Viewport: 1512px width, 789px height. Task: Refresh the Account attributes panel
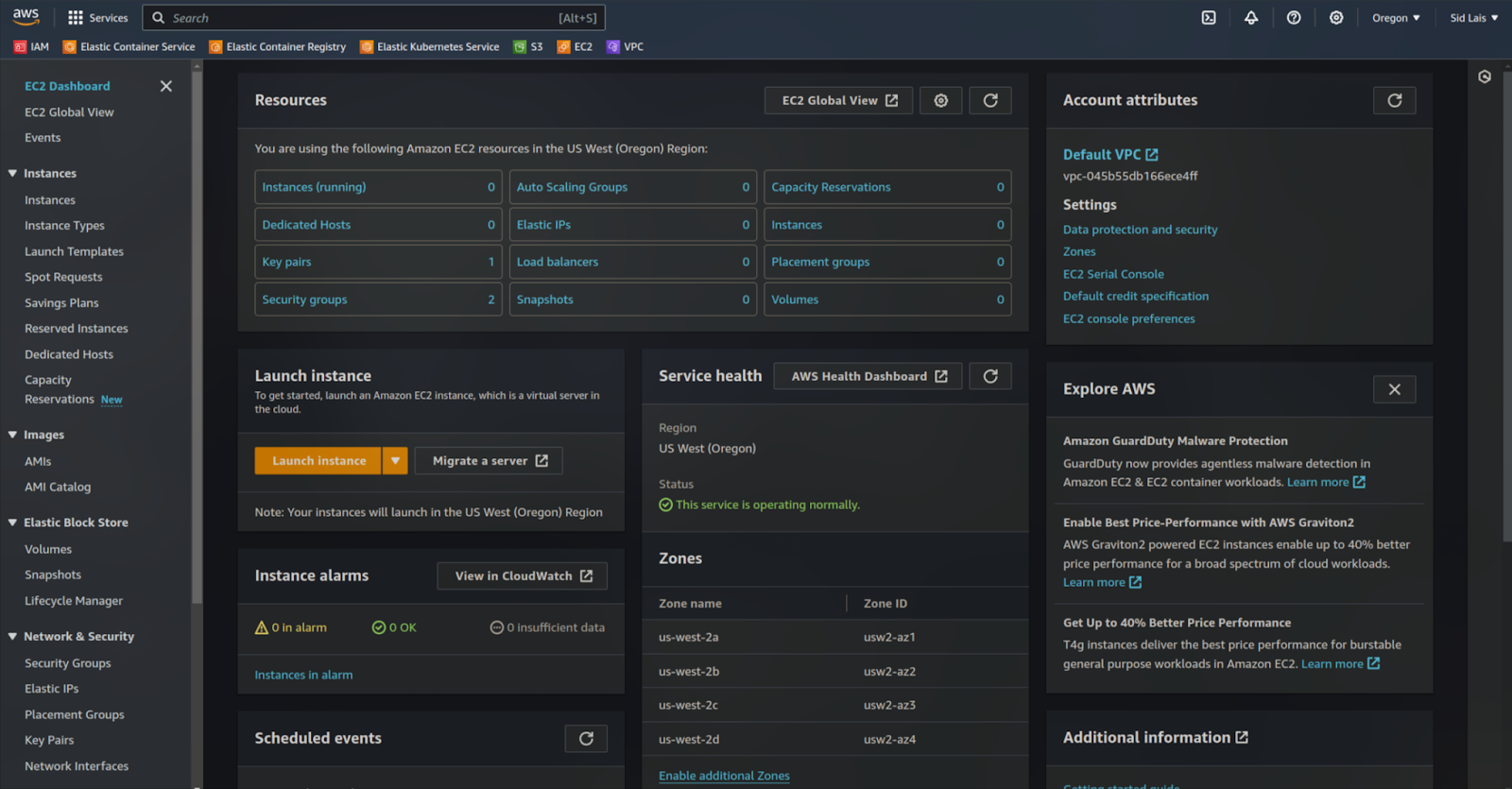pos(1395,100)
